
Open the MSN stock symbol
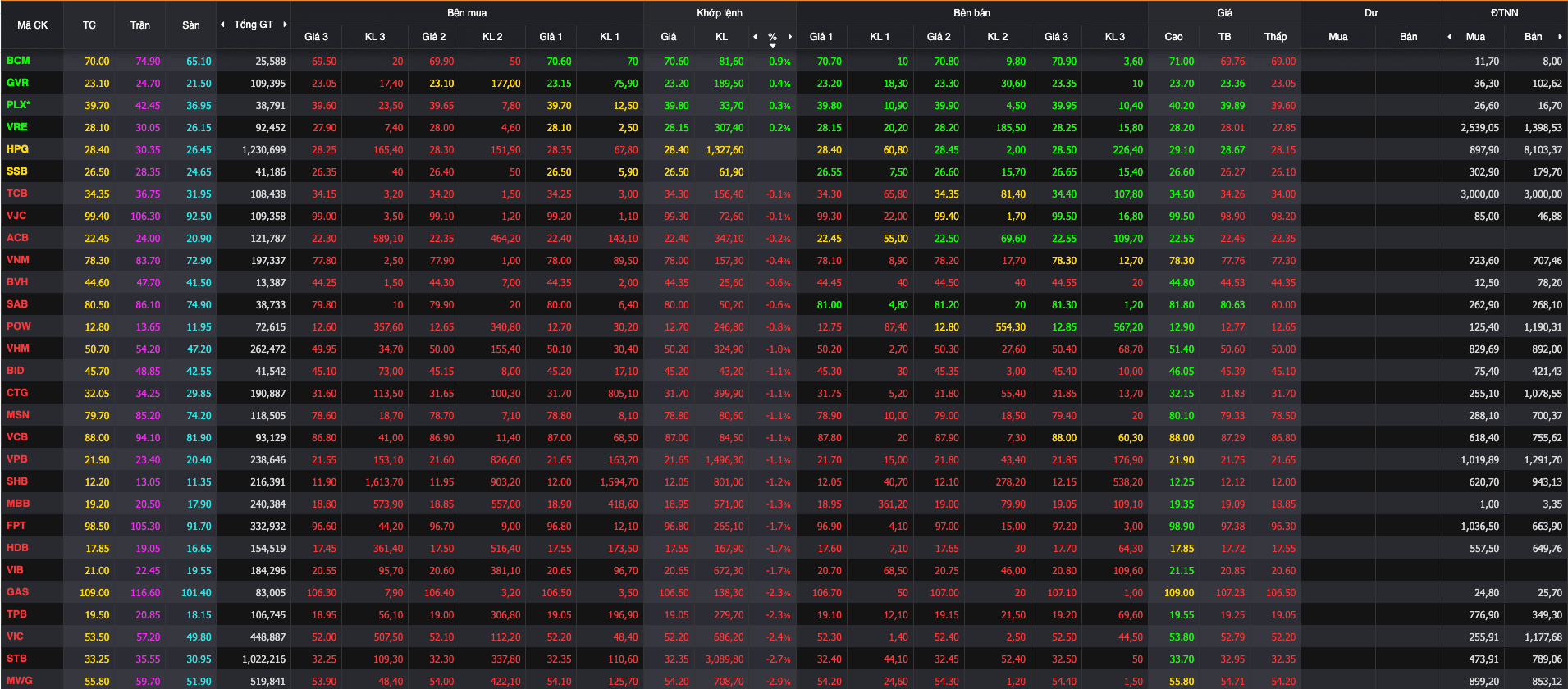[18, 415]
